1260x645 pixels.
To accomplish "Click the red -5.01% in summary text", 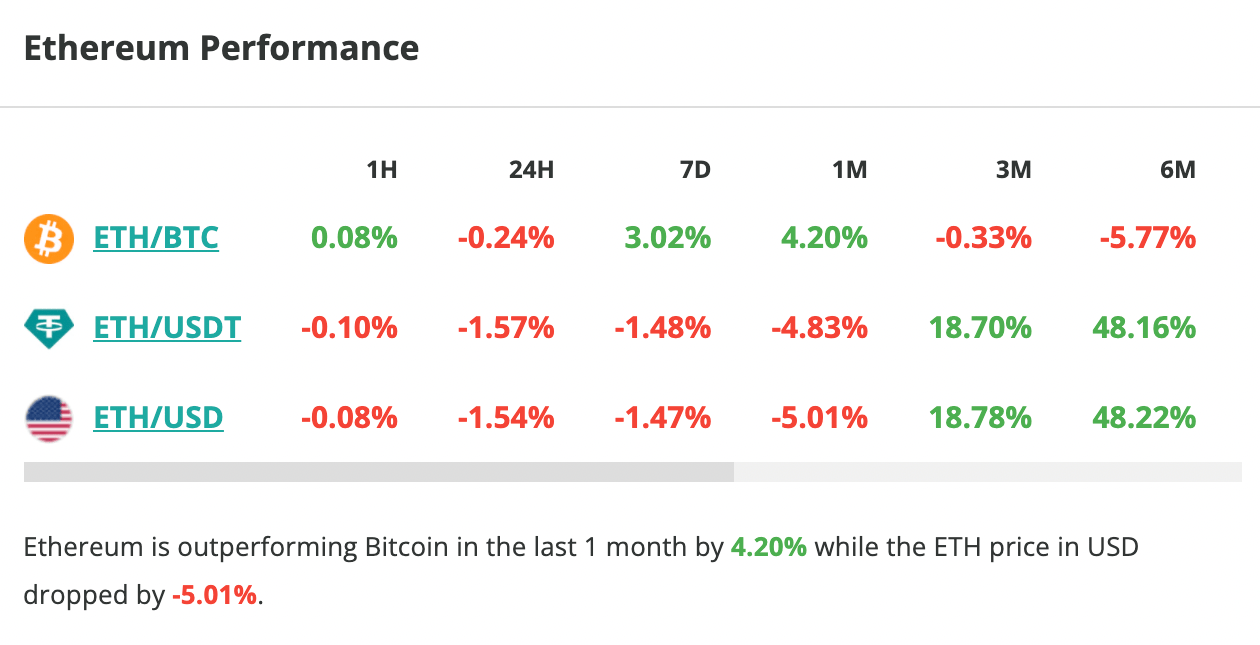I will [x=215, y=596].
